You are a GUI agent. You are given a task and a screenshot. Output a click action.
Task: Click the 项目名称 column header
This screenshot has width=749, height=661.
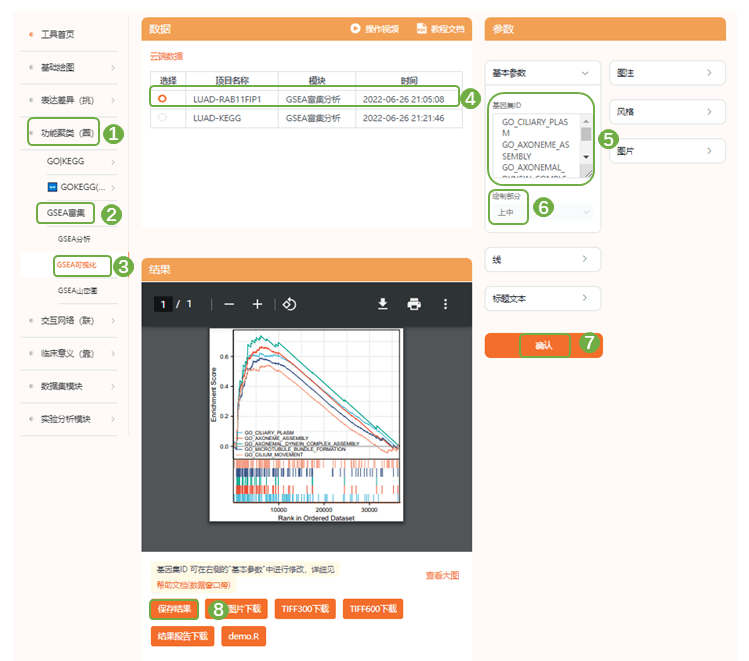pos(232,80)
